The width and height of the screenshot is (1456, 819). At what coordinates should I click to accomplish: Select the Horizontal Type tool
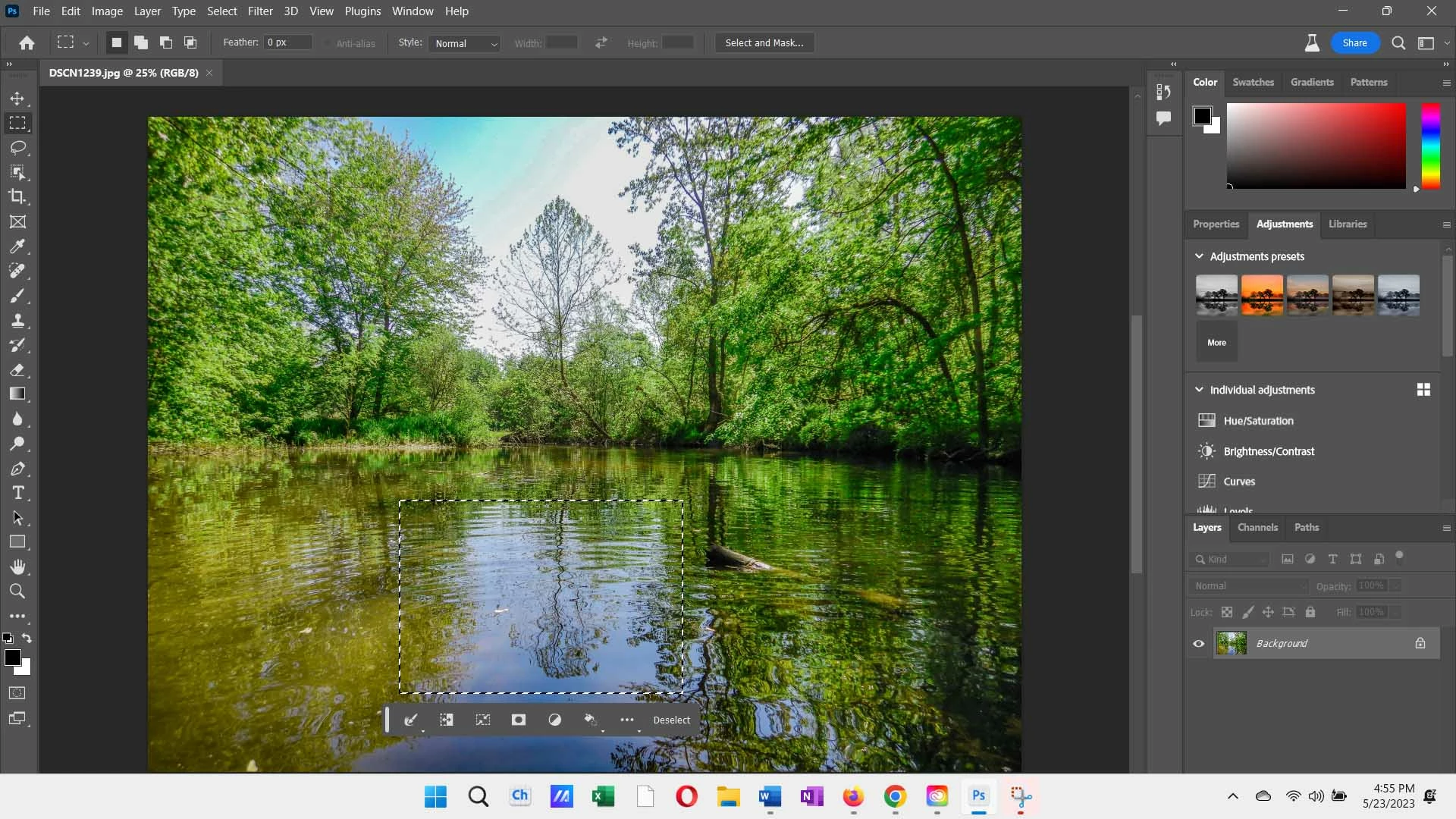[x=17, y=493]
